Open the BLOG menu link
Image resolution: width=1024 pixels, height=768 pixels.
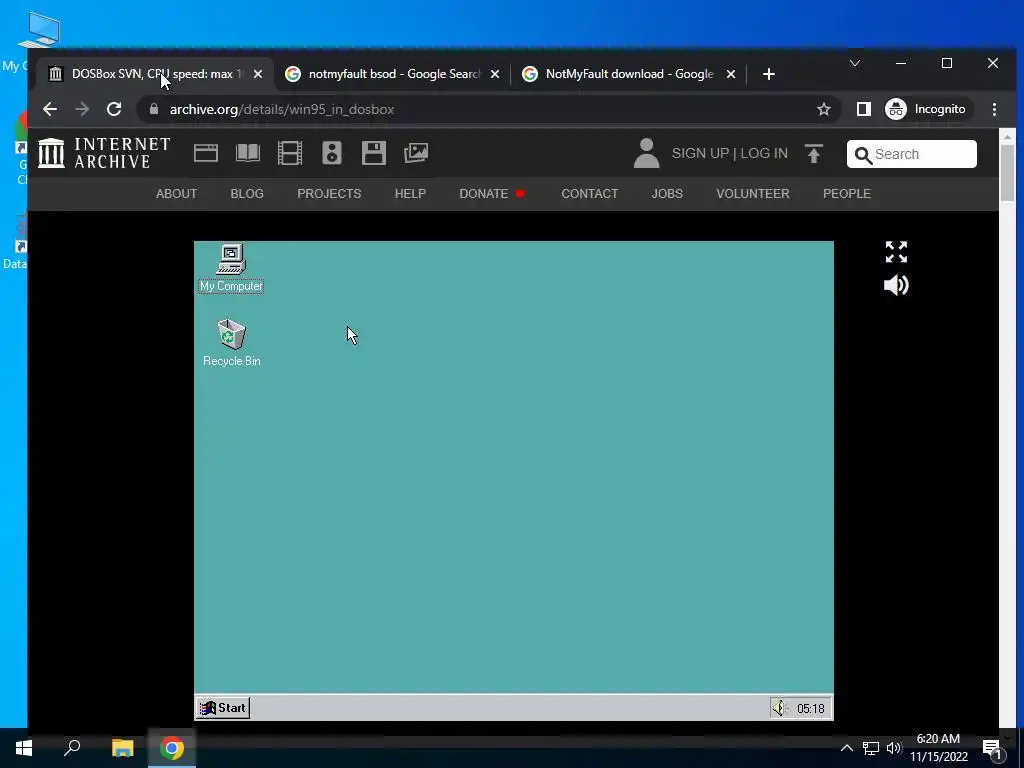click(x=247, y=194)
